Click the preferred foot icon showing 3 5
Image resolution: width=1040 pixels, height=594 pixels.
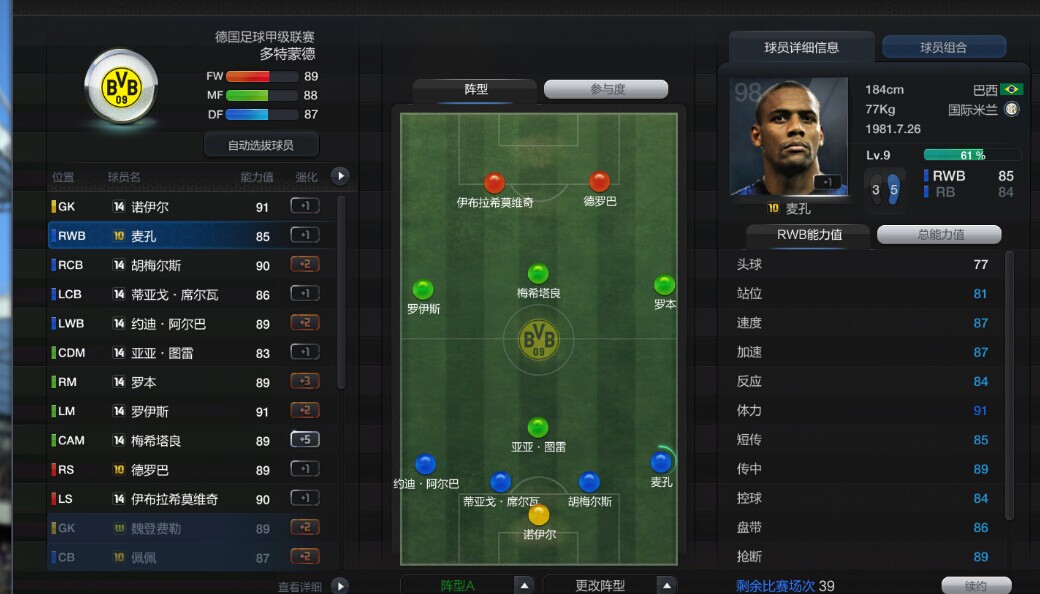tap(885, 190)
